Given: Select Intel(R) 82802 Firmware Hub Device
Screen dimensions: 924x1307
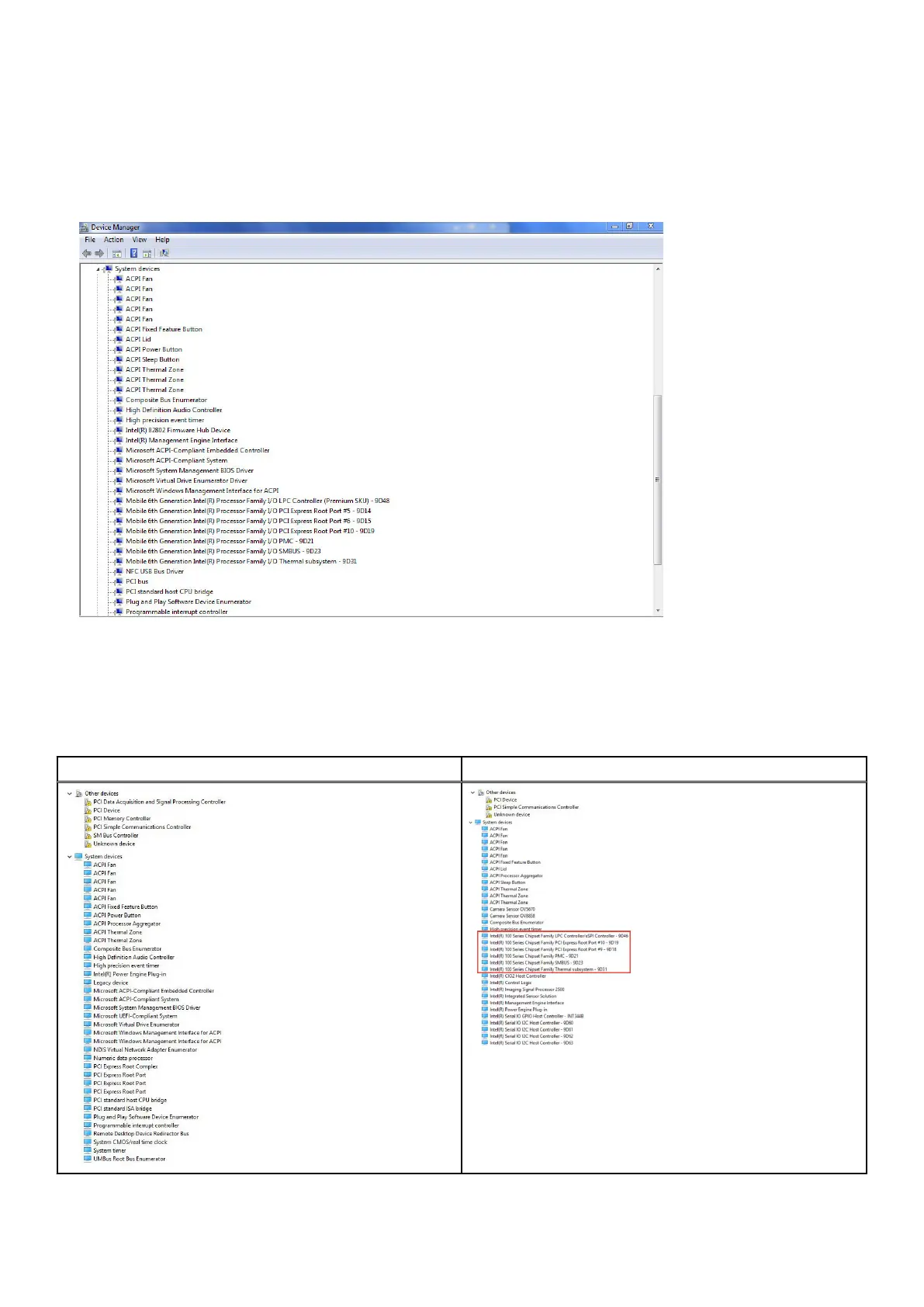Looking at the screenshot, I should pyautogui.click(x=178, y=430).
